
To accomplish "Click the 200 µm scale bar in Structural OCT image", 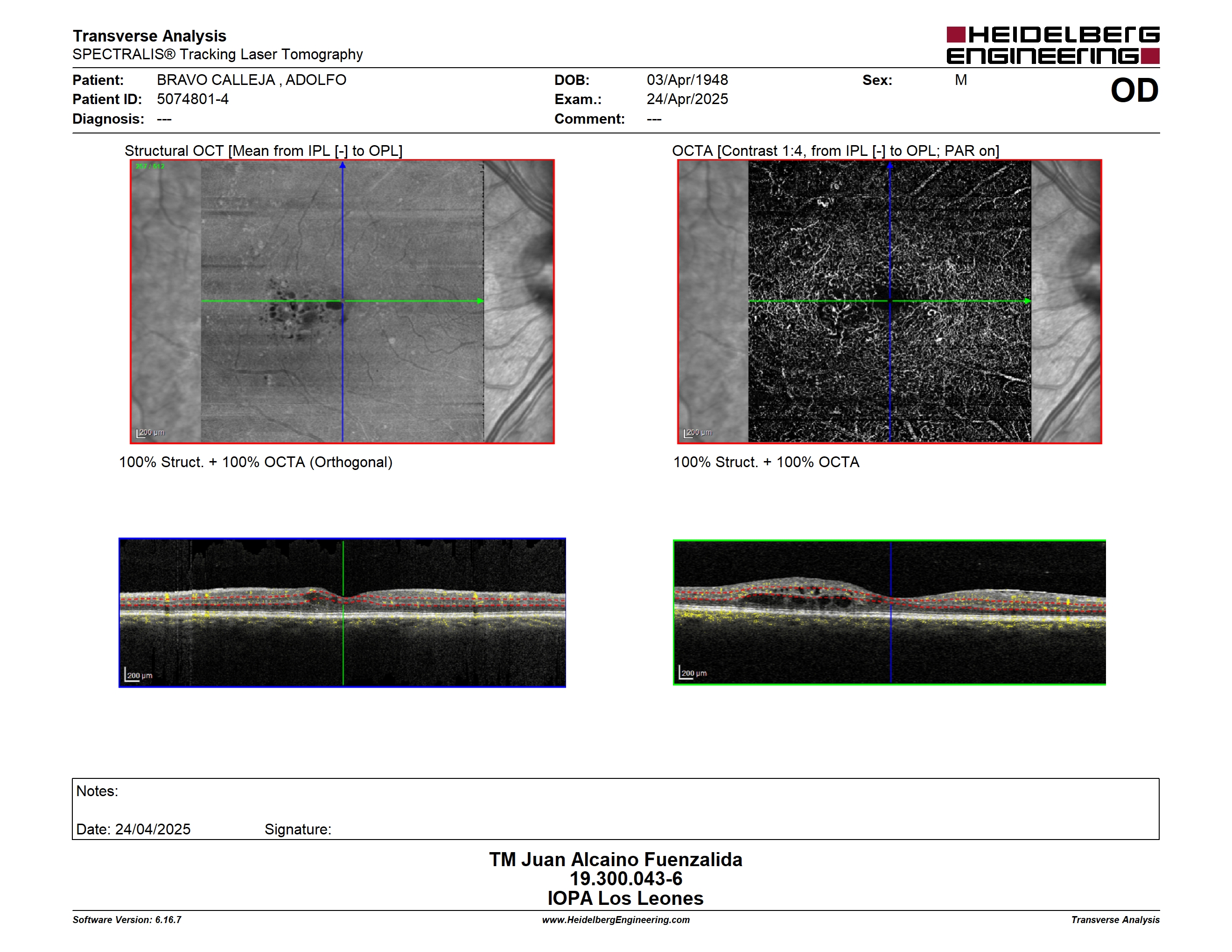I will (x=150, y=433).
